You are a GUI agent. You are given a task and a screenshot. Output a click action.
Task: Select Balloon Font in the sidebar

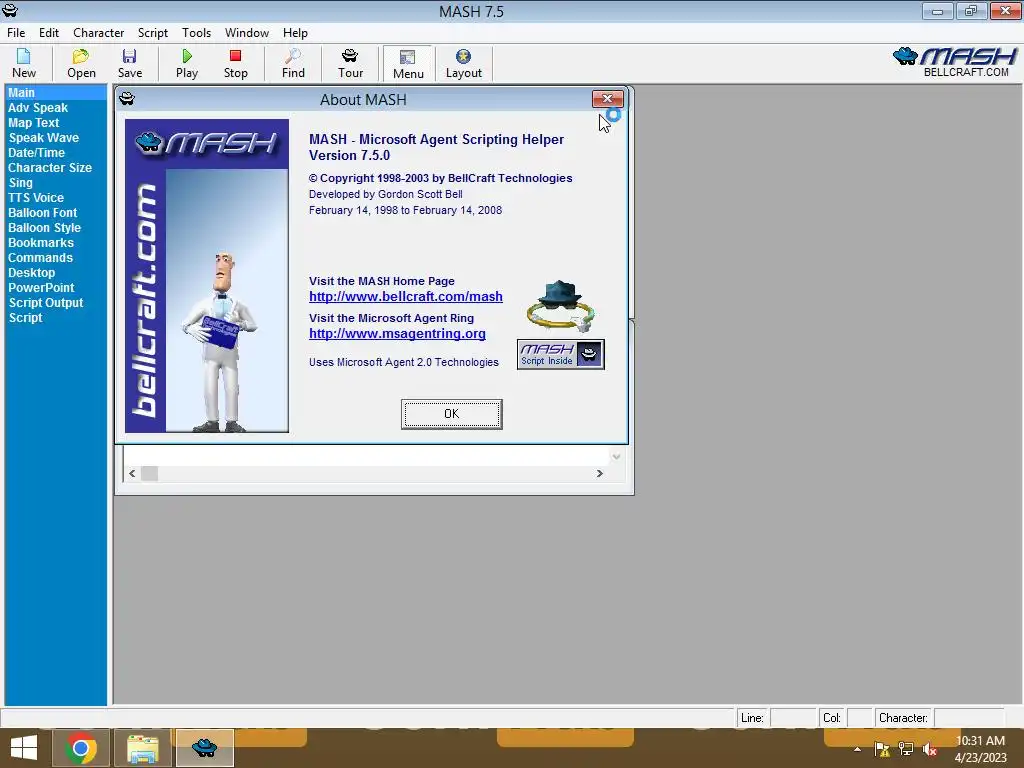[56, 213]
